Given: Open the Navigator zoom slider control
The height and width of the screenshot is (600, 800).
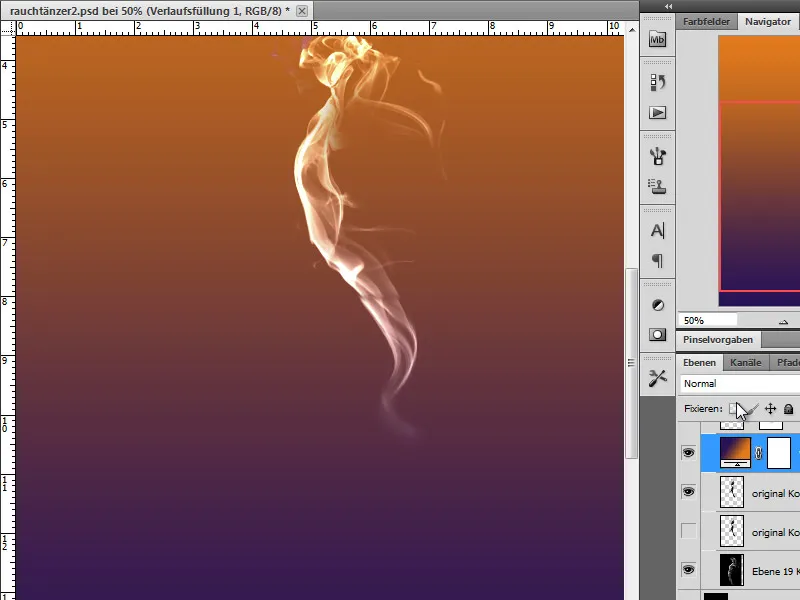Looking at the screenshot, I should 783,322.
